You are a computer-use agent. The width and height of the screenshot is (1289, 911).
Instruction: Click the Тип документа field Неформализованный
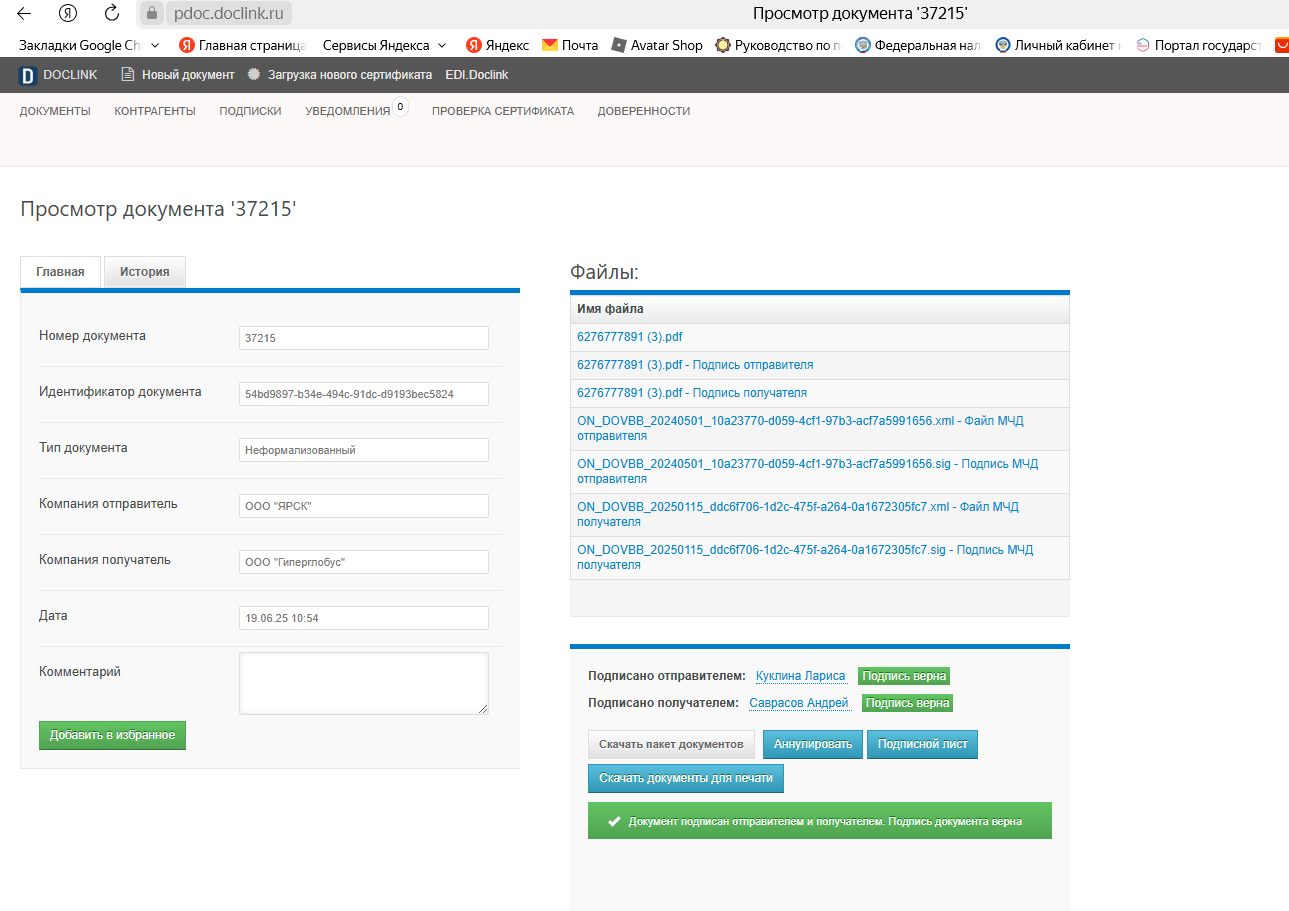(364, 450)
